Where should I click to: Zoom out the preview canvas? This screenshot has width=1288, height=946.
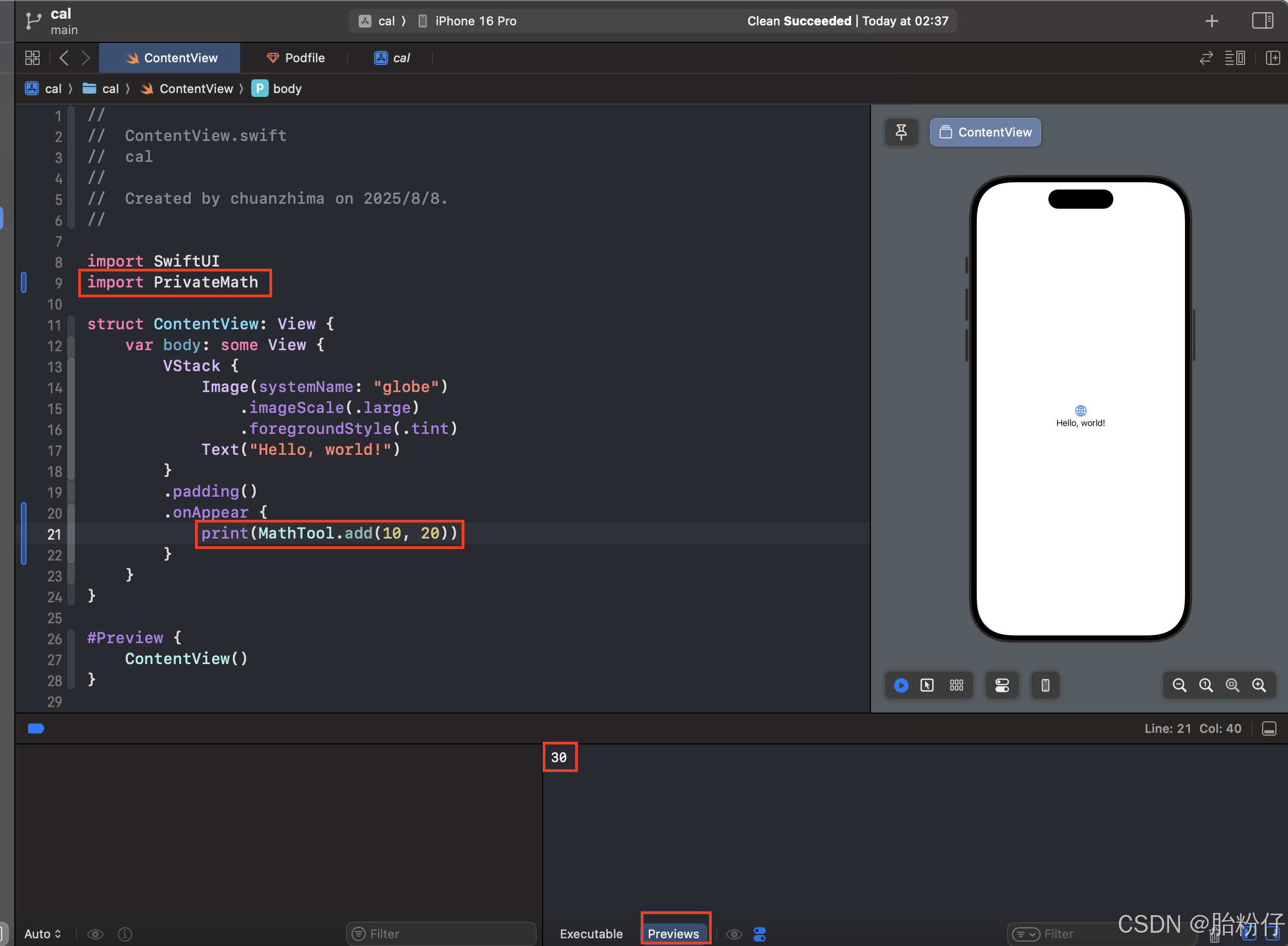pos(1179,686)
